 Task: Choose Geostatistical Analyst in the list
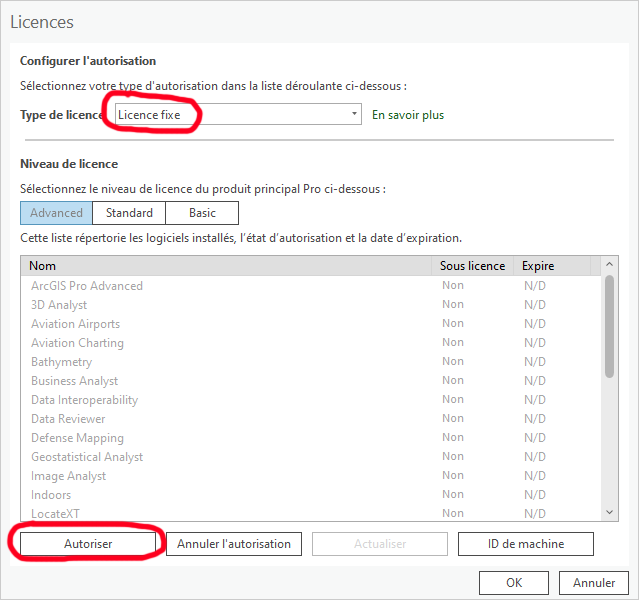click(87, 457)
